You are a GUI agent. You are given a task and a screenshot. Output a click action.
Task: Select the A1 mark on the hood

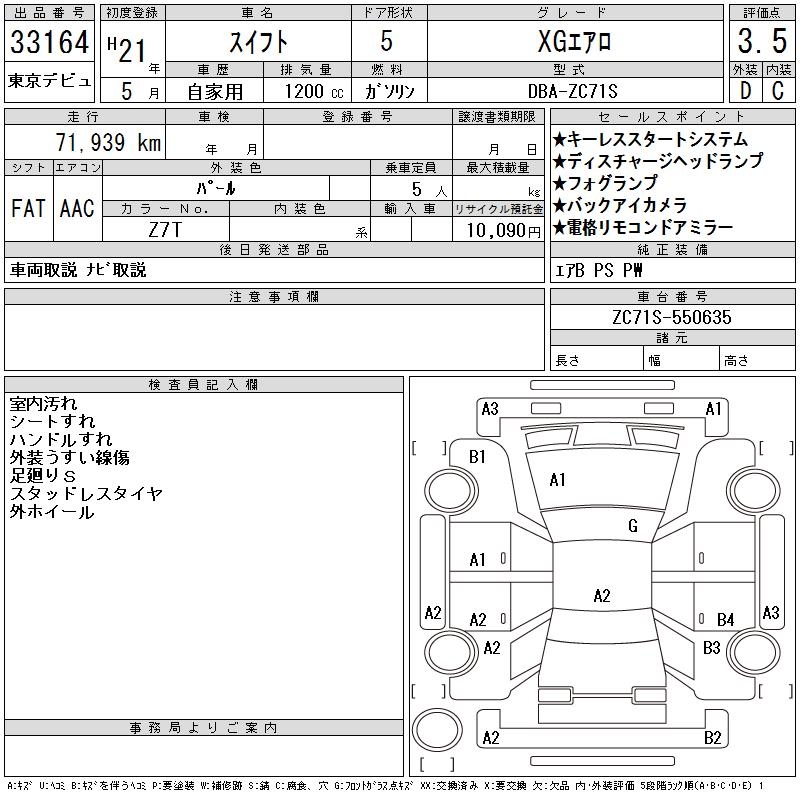[x=558, y=480]
